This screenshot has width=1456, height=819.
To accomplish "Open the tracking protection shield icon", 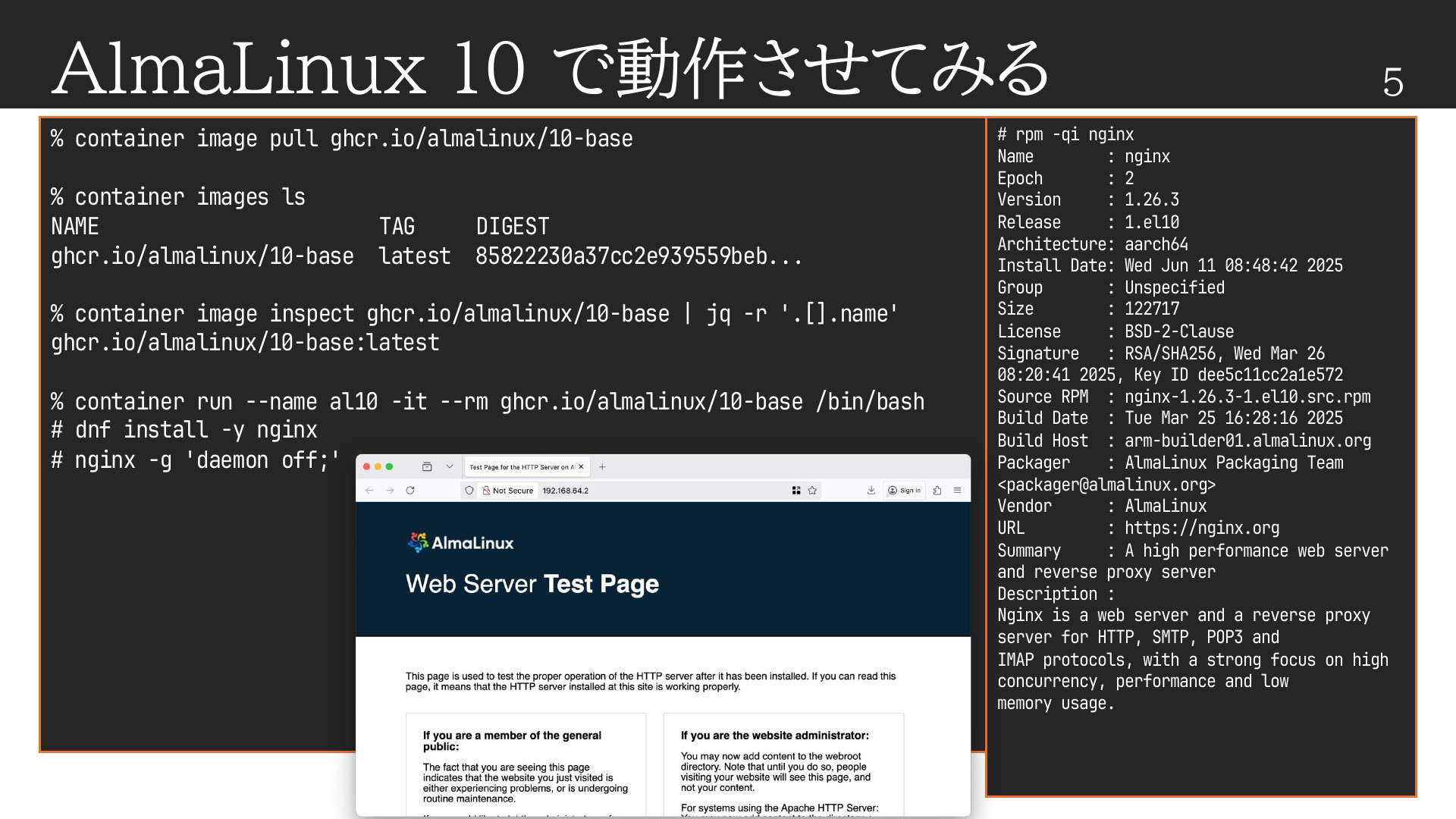I will tap(469, 491).
